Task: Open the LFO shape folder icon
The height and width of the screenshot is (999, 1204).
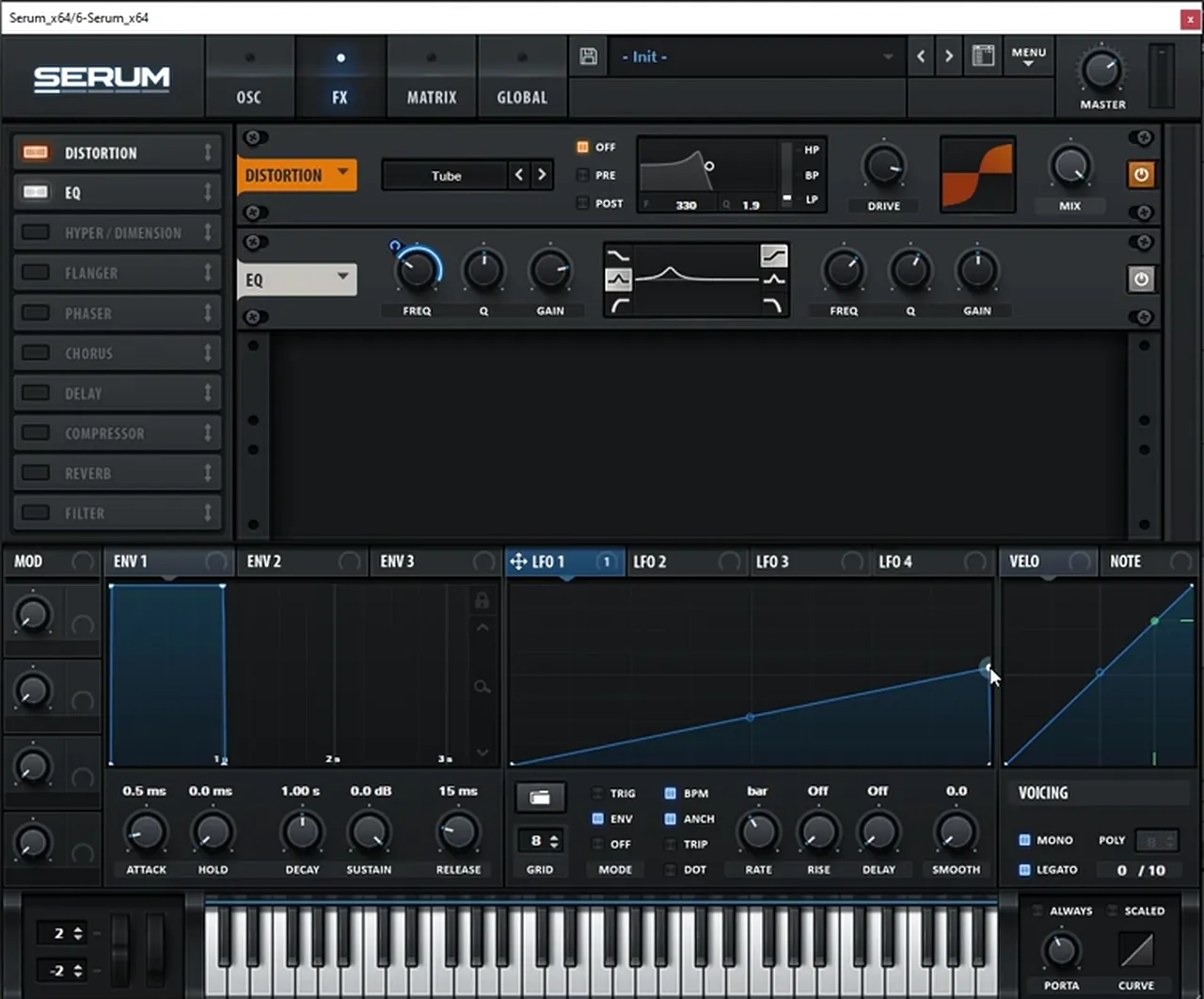Action: pos(540,798)
